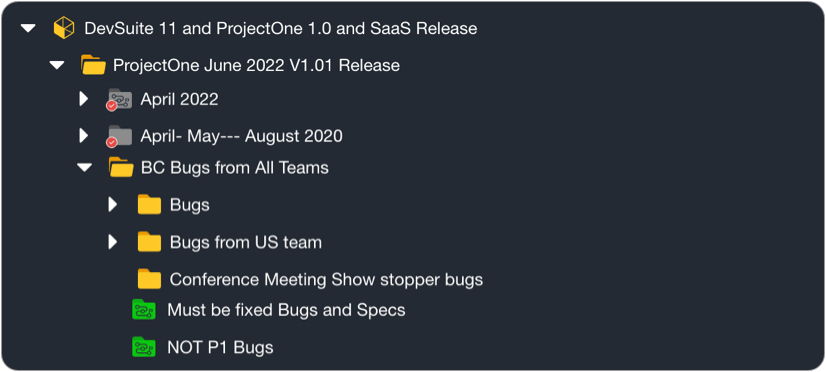Click the April 2022 gray workflow folder icon
Image resolution: width=826 pixels, height=372 pixels.
click(x=120, y=100)
